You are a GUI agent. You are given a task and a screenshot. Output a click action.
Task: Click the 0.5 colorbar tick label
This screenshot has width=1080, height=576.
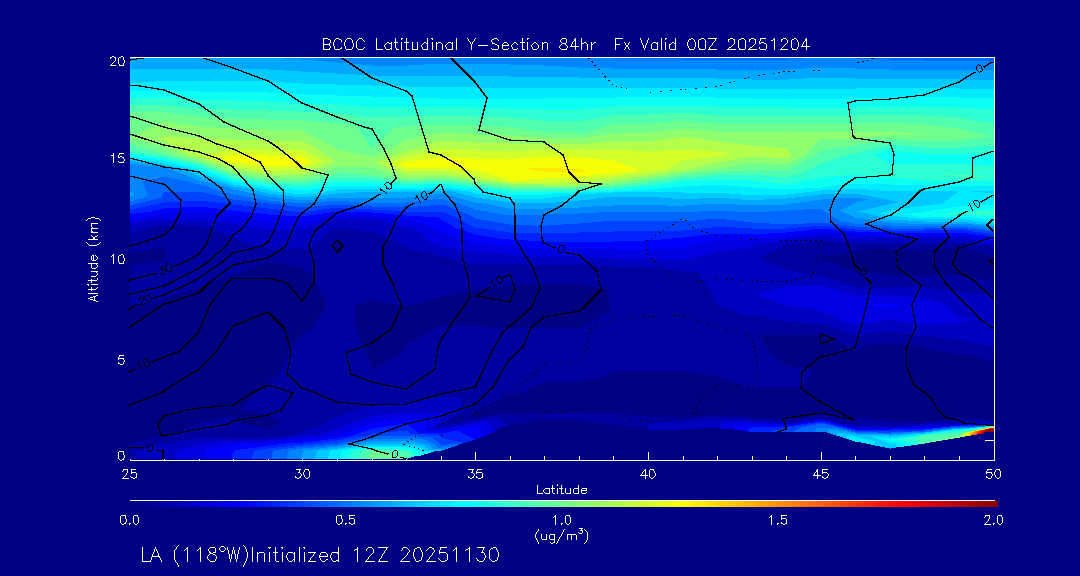(345, 520)
